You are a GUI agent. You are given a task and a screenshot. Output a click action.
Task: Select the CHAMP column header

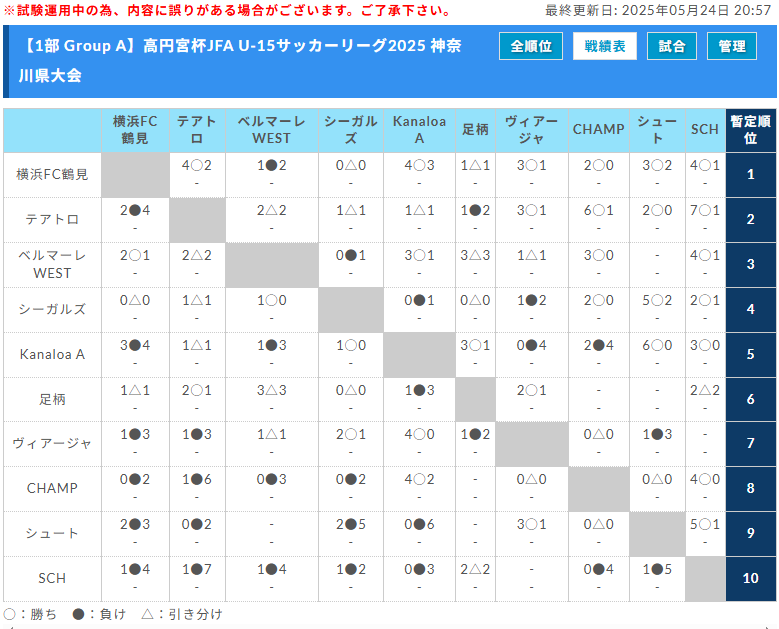click(598, 129)
